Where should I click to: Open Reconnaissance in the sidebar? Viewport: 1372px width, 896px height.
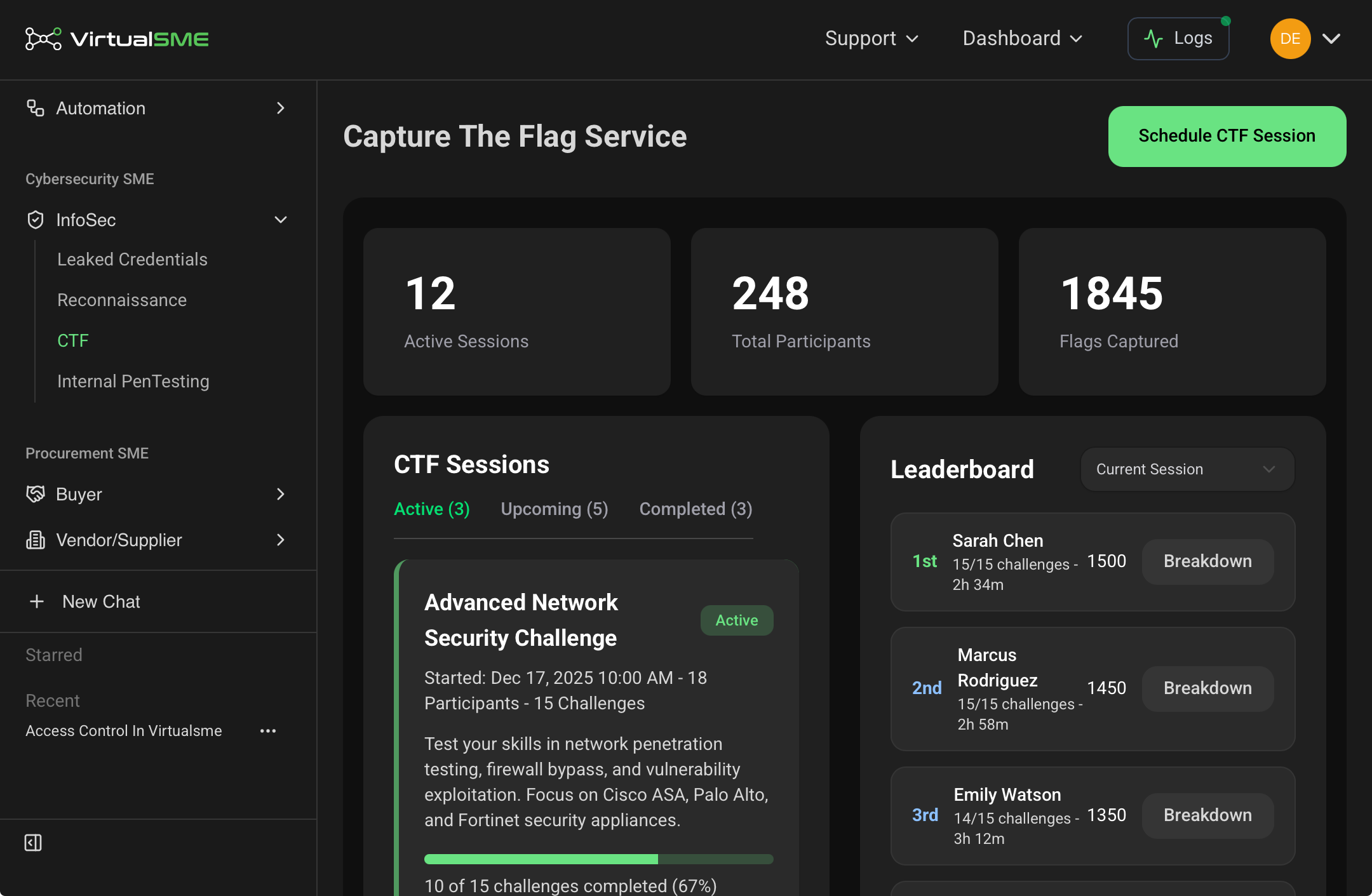(x=122, y=300)
